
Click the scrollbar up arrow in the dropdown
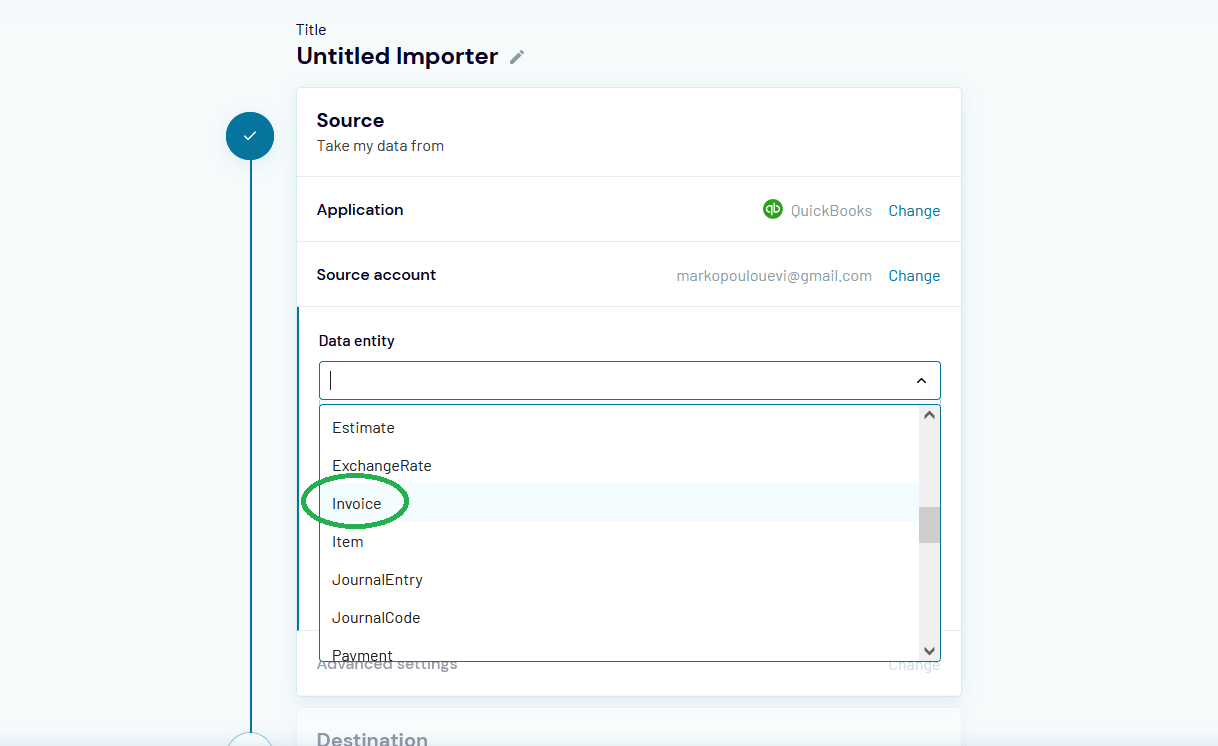(x=928, y=414)
